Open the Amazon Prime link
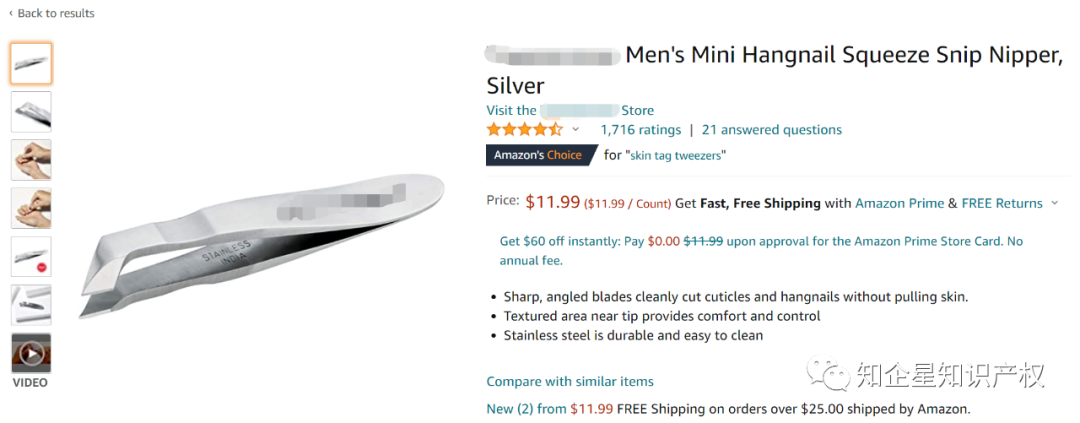Viewport: 1080px width, 423px height. click(x=899, y=203)
